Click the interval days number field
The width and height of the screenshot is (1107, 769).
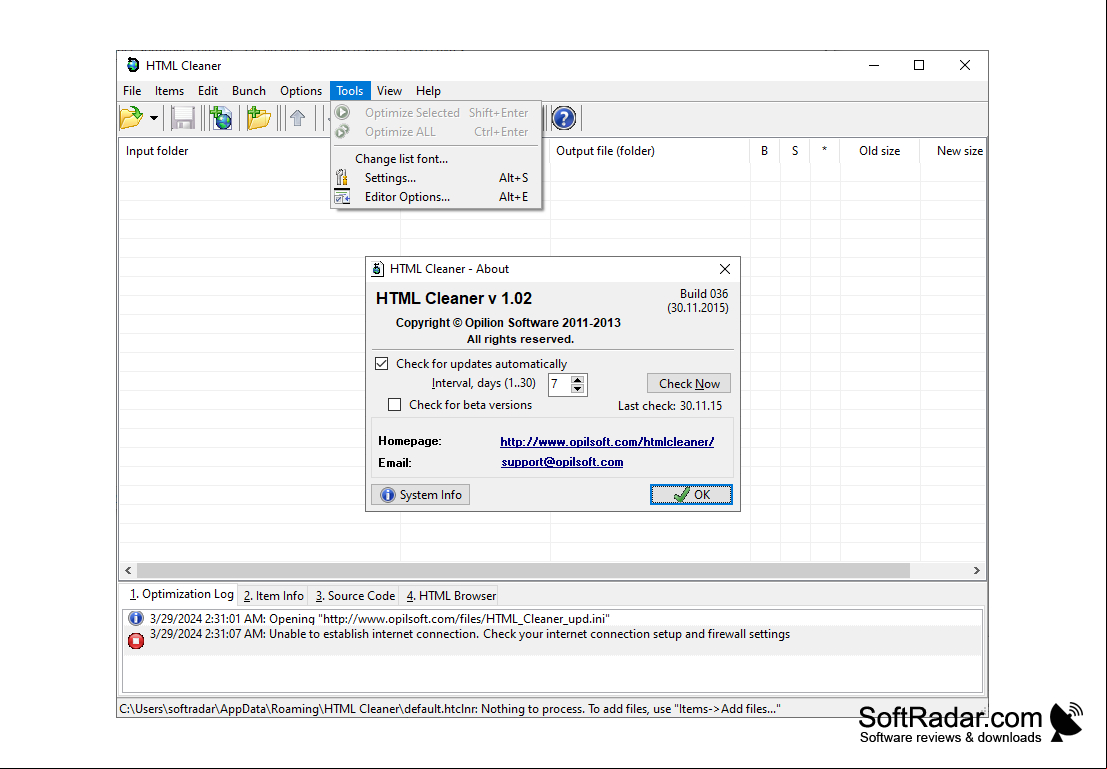[x=560, y=384]
